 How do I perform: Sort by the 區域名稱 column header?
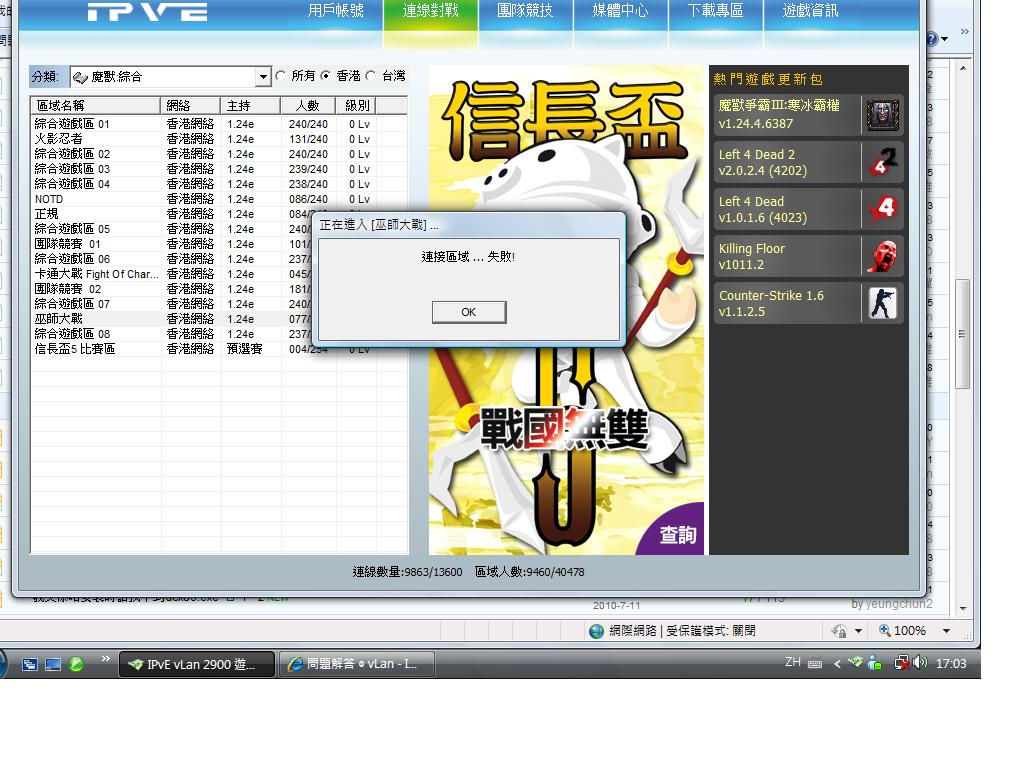95,105
